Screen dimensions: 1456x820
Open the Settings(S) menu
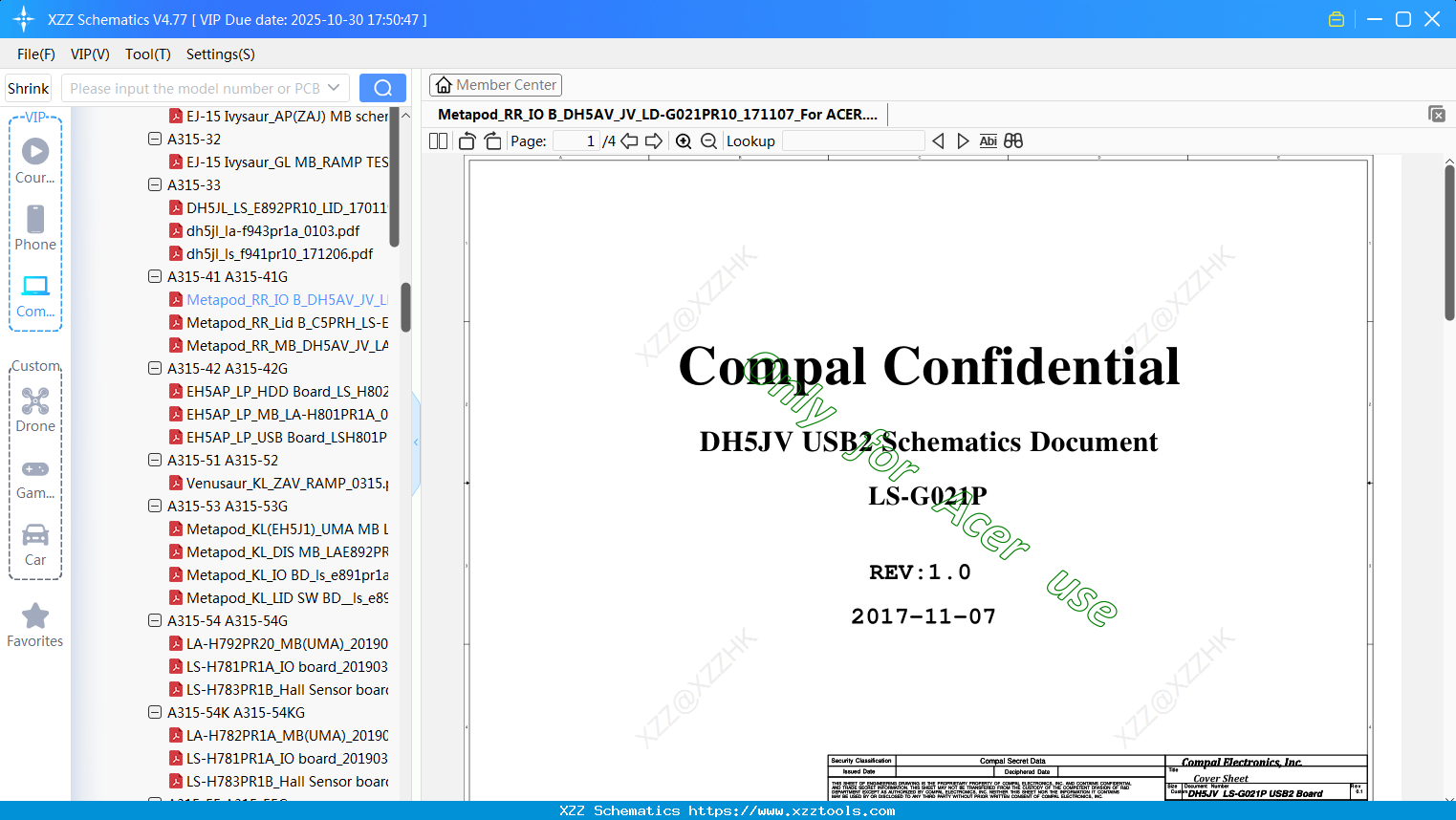(221, 54)
